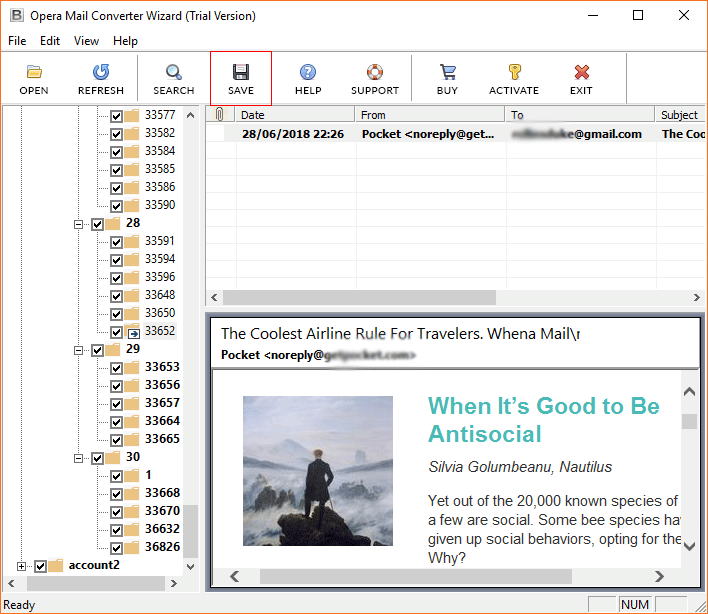Click the folder icon of 33665
The height and width of the screenshot is (614, 708).
click(x=132, y=439)
